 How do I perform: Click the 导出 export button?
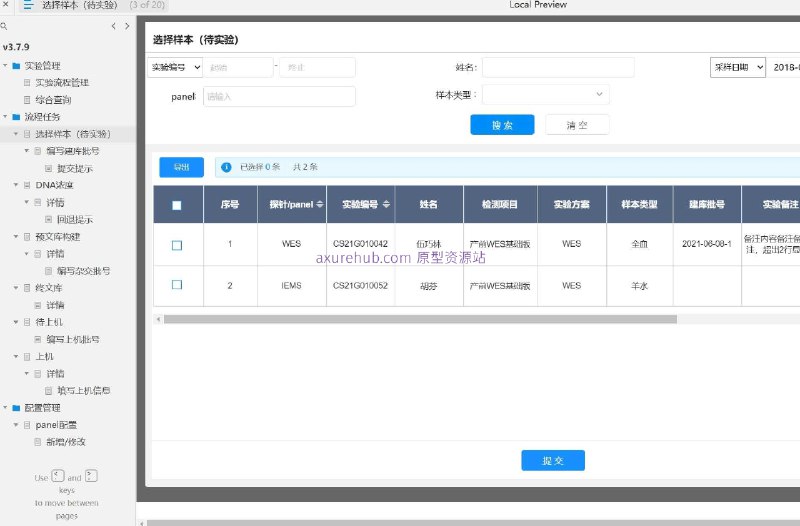click(x=181, y=167)
